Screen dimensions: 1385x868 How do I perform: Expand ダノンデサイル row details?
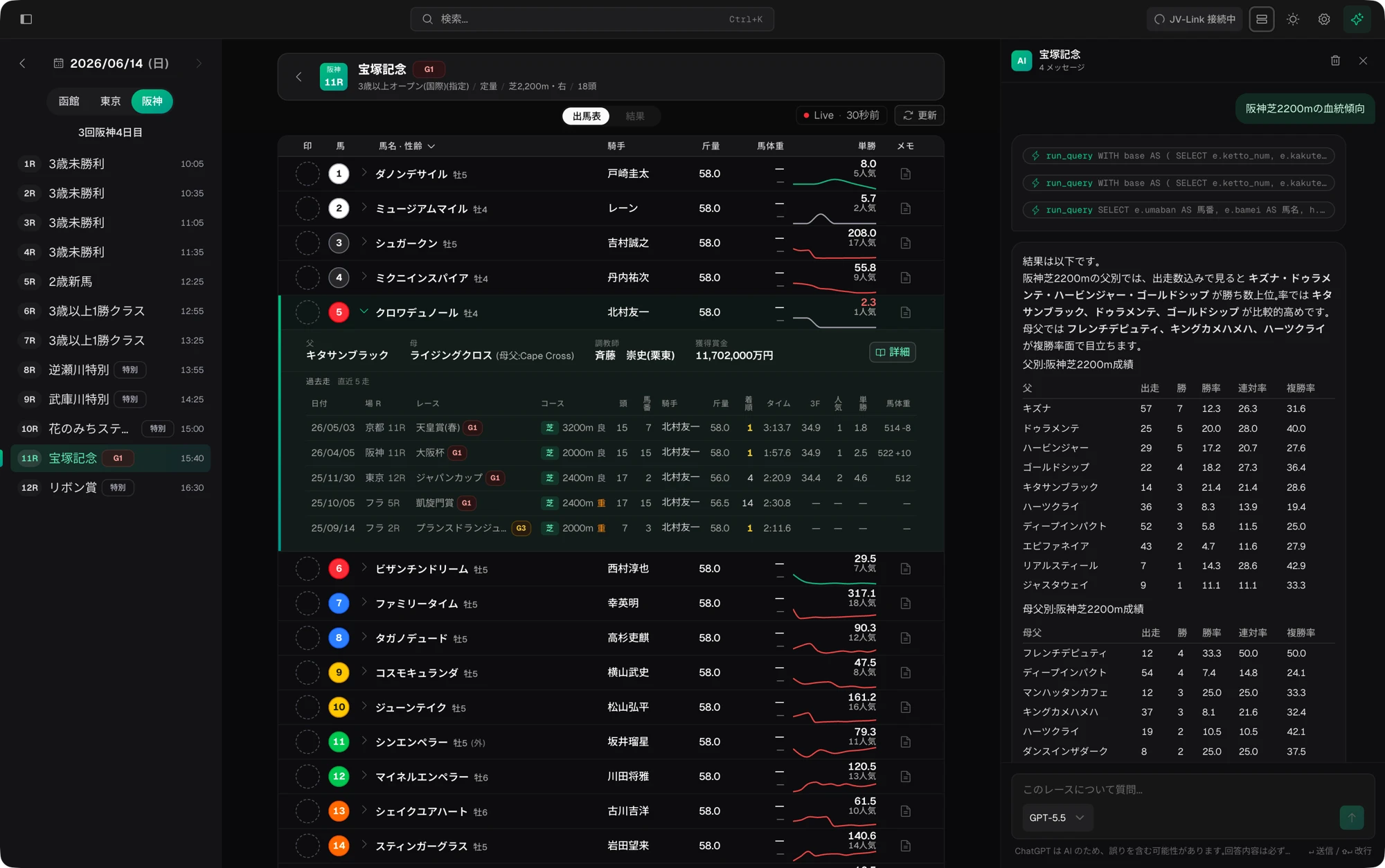pos(364,173)
